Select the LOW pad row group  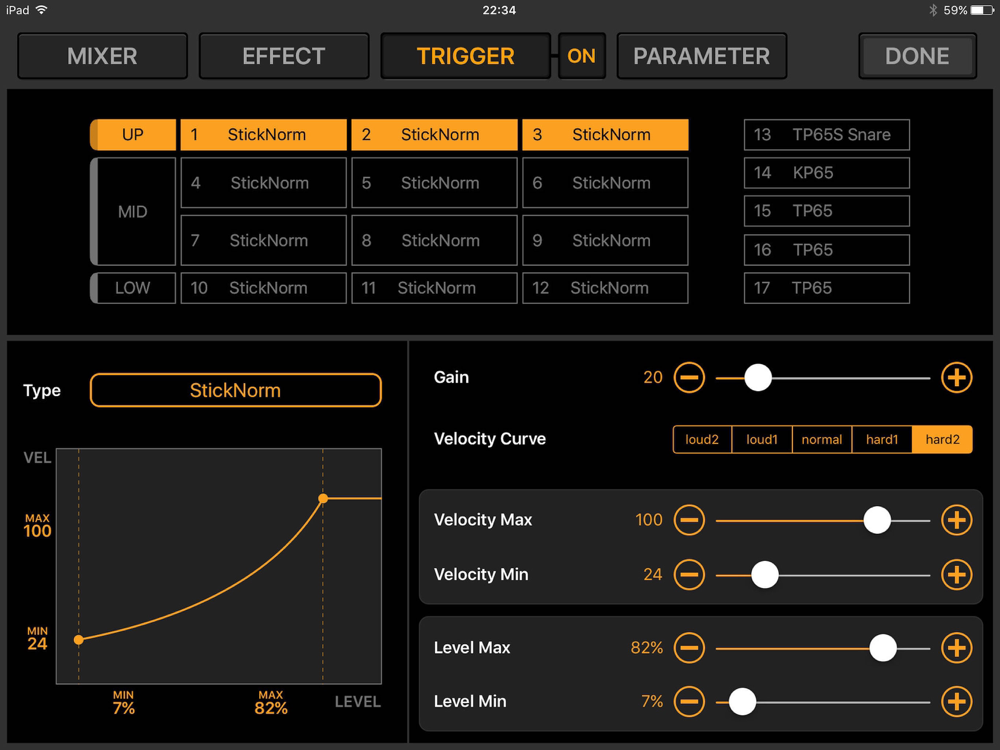coord(133,288)
